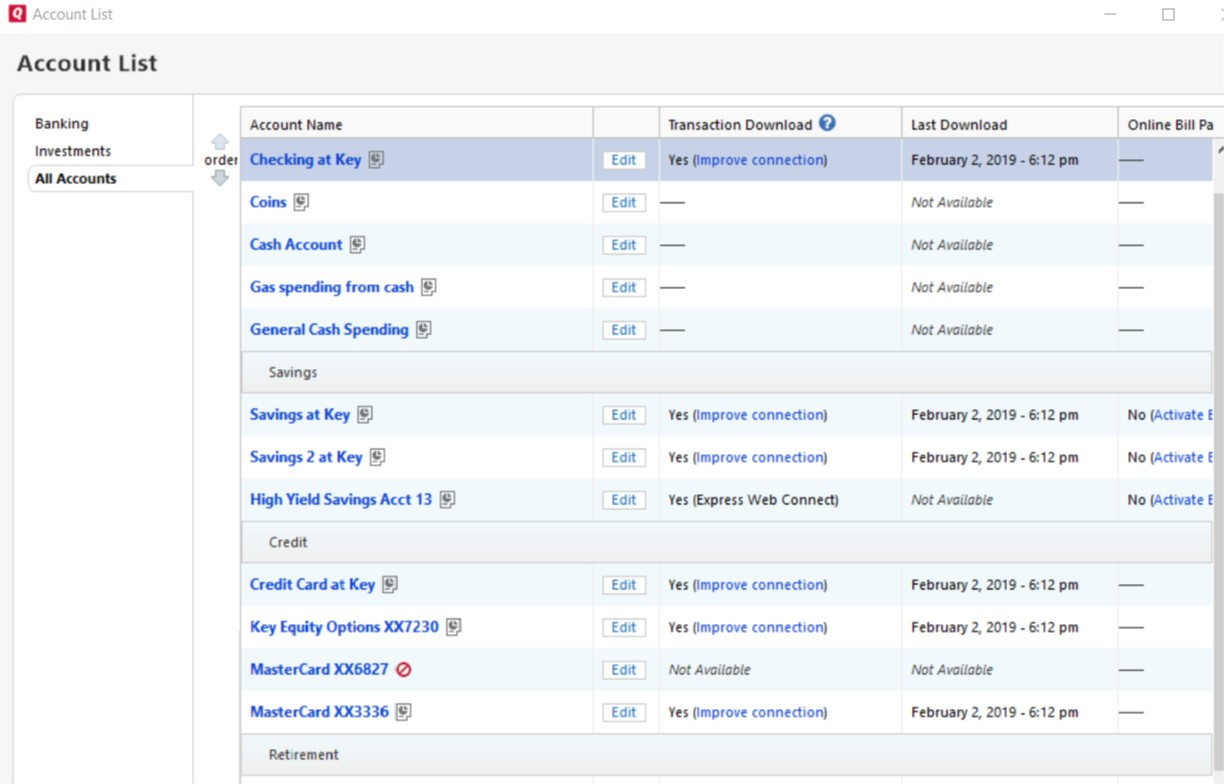
Task: Edit MasterCard XX6827 account
Action: click(624, 670)
